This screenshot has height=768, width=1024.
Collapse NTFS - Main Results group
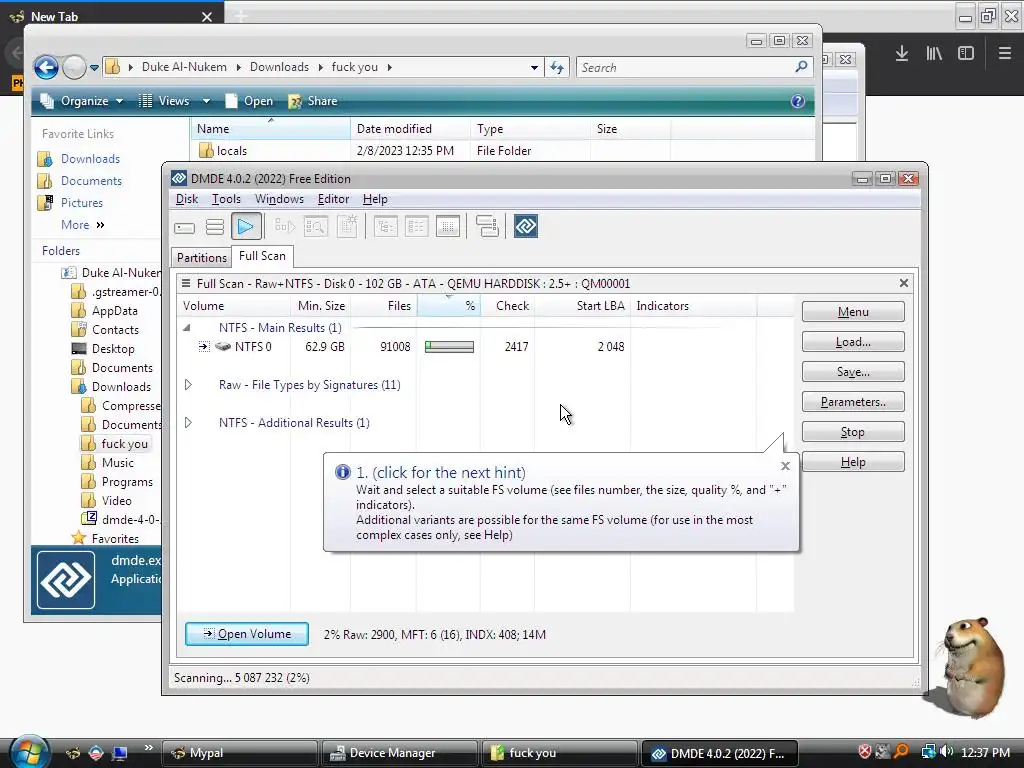187,328
